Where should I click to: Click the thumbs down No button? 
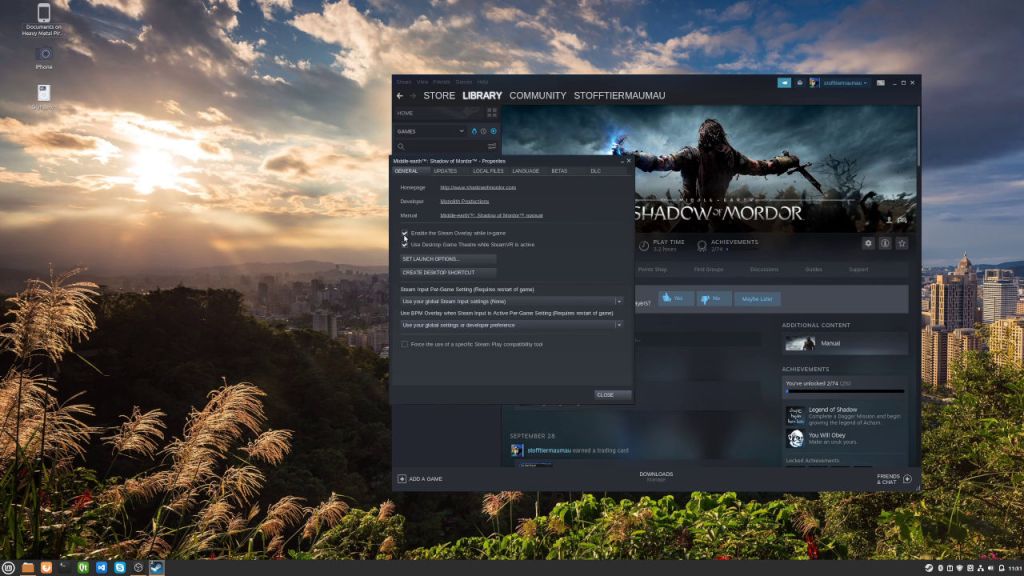714,298
